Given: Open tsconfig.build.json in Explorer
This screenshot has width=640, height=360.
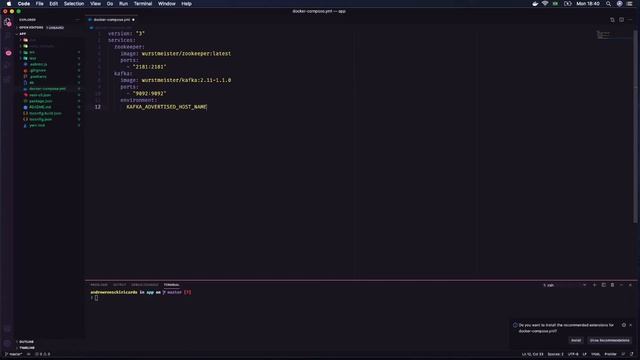Looking at the screenshot, I should (x=45, y=113).
